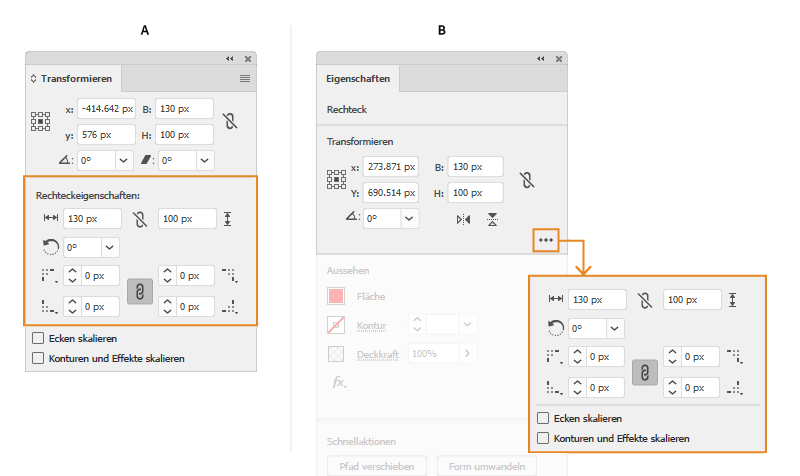Enable Ecken skalieren in Transformieren panel
The height and width of the screenshot is (476, 800).
(39, 339)
